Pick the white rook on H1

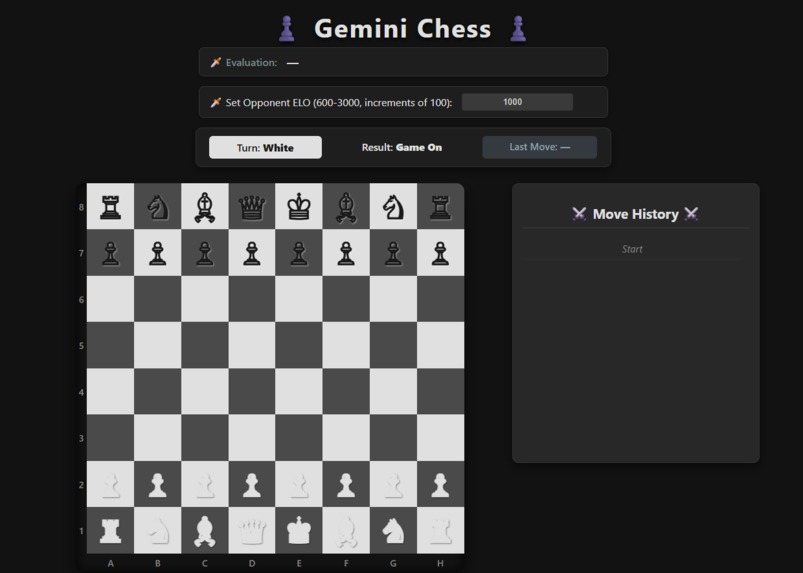(440, 531)
